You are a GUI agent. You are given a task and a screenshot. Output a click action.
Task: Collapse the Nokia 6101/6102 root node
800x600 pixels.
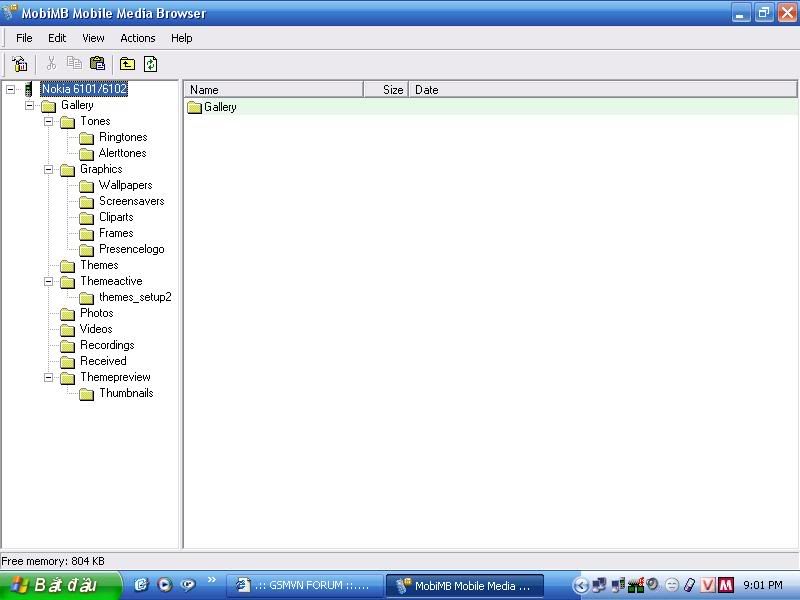10,89
